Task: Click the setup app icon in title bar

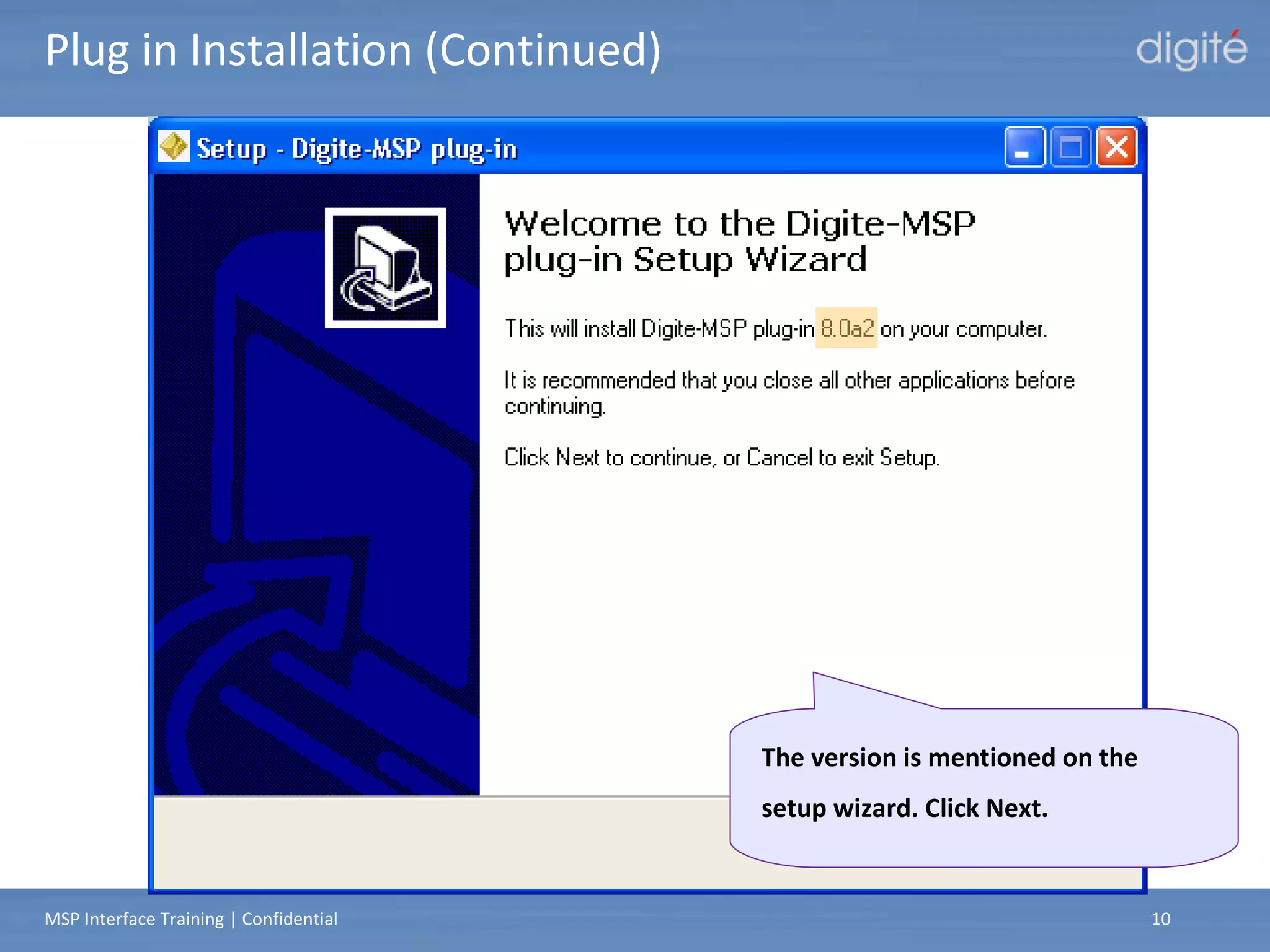Action: pyautogui.click(x=174, y=147)
